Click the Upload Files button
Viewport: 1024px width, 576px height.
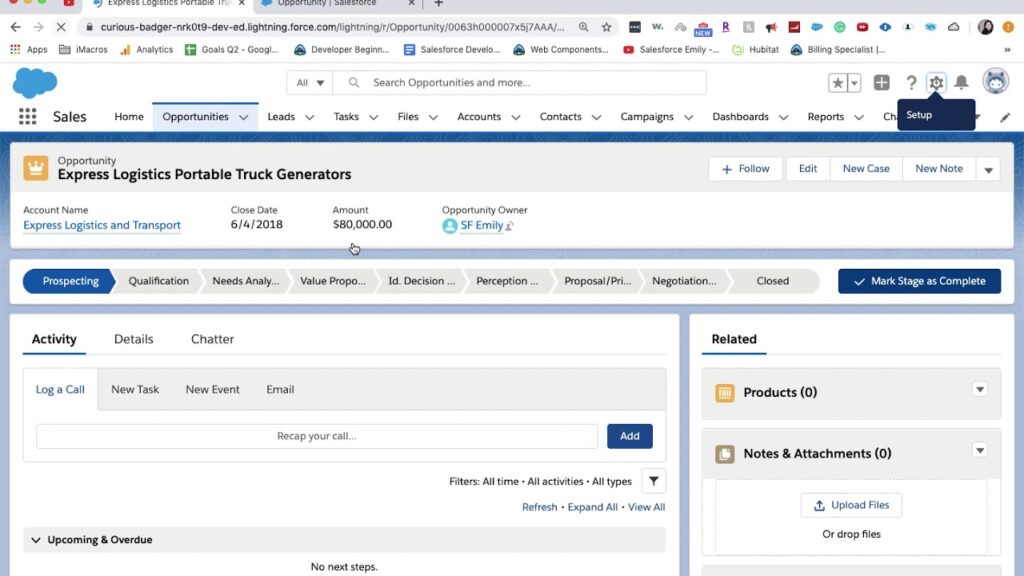[x=851, y=505]
